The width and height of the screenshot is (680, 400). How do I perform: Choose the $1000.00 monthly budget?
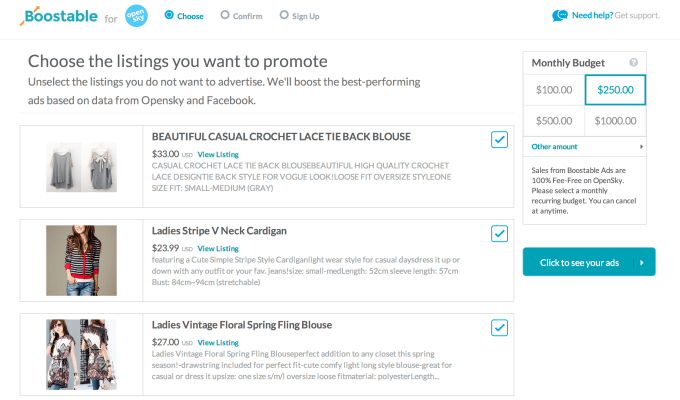click(616, 120)
